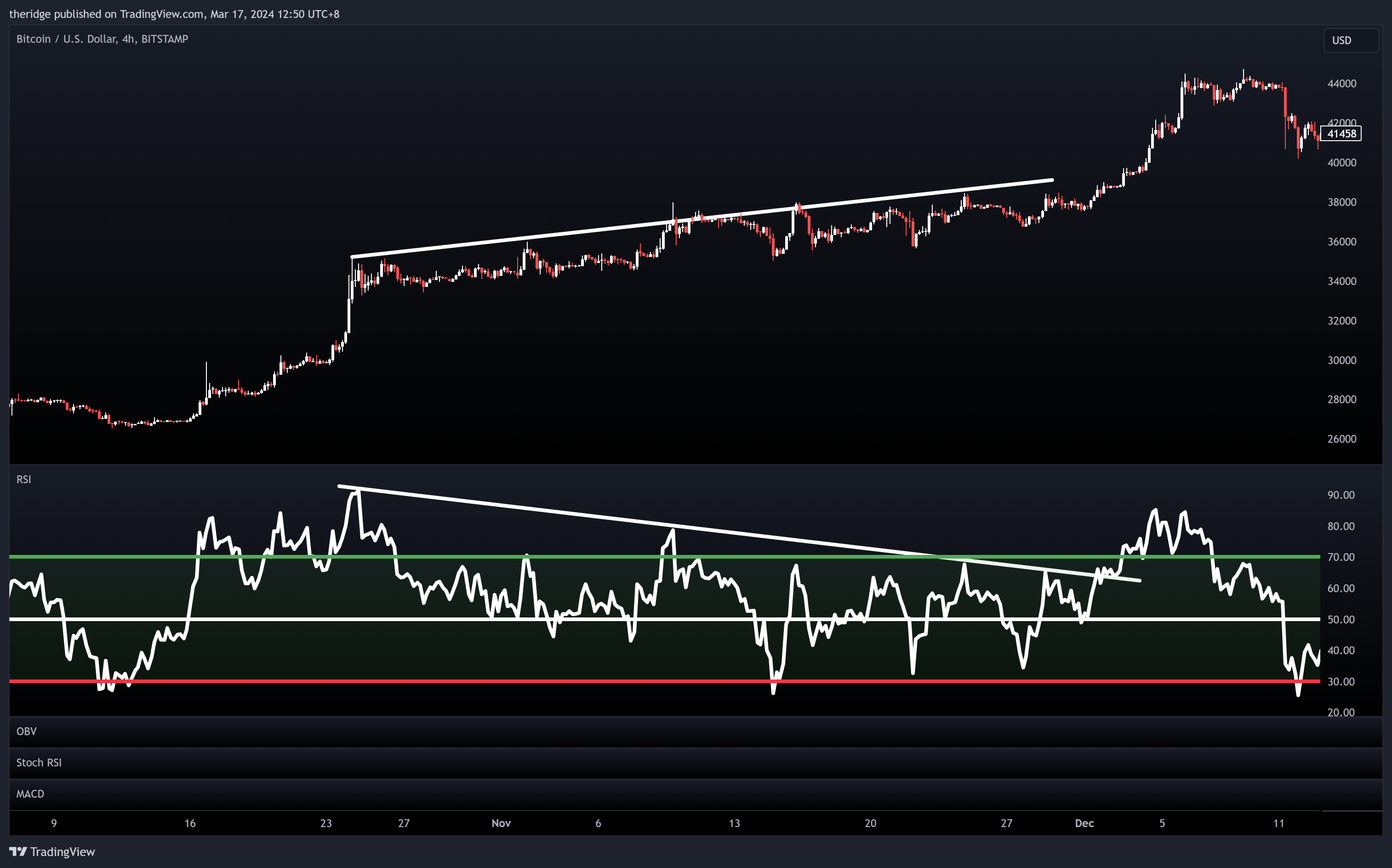Image resolution: width=1392 pixels, height=868 pixels.
Task: Click the TradingView logo icon
Action: (18, 851)
